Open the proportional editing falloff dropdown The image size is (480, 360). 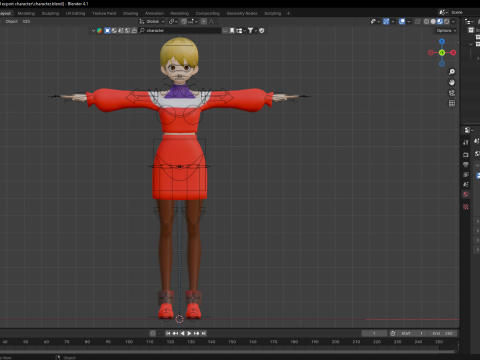click(x=212, y=21)
